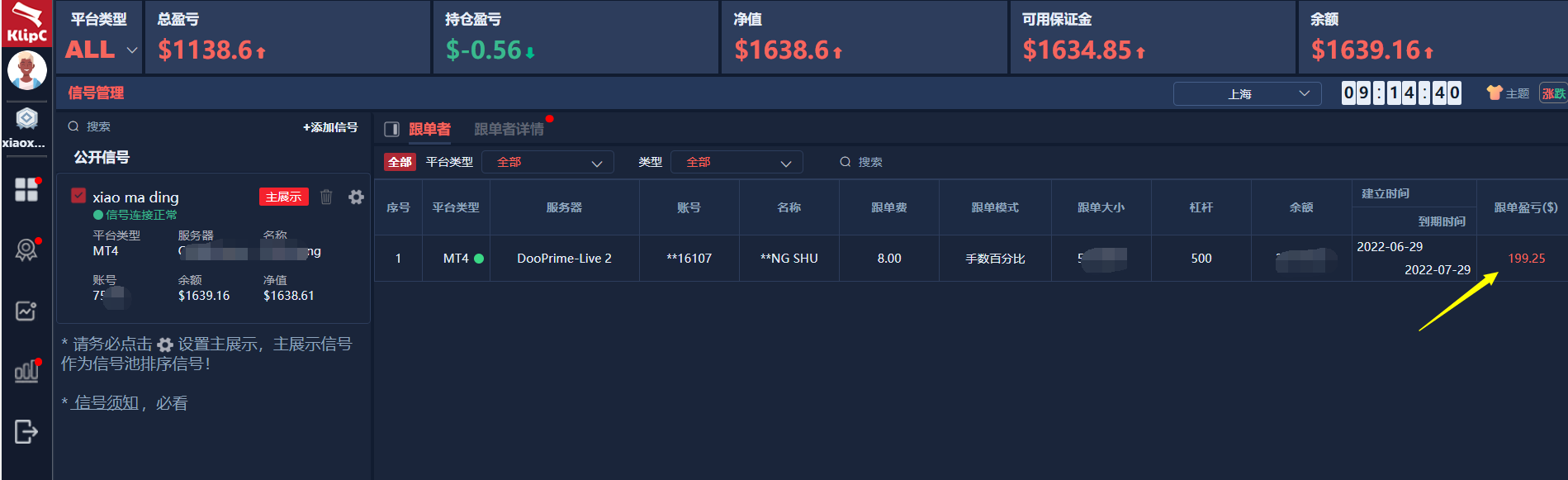The height and width of the screenshot is (480, 1568).
Task: Click the 主展示 red badge
Action: 284,197
